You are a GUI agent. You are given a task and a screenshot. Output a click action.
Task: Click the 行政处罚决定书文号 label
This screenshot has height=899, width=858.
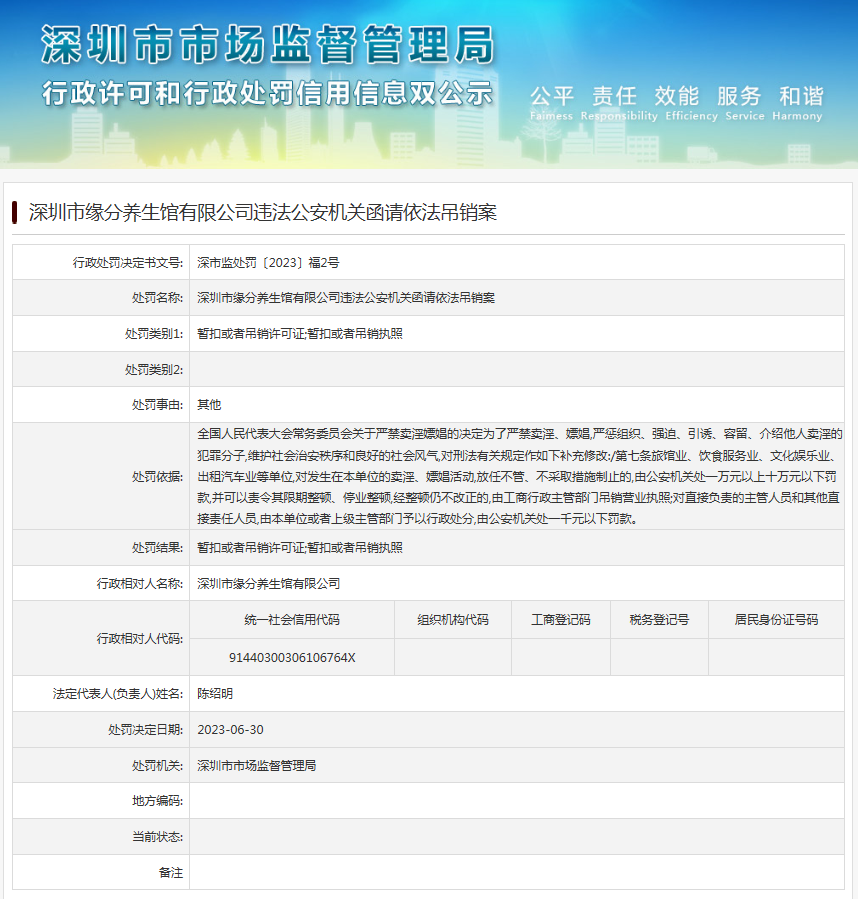(x=127, y=263)
